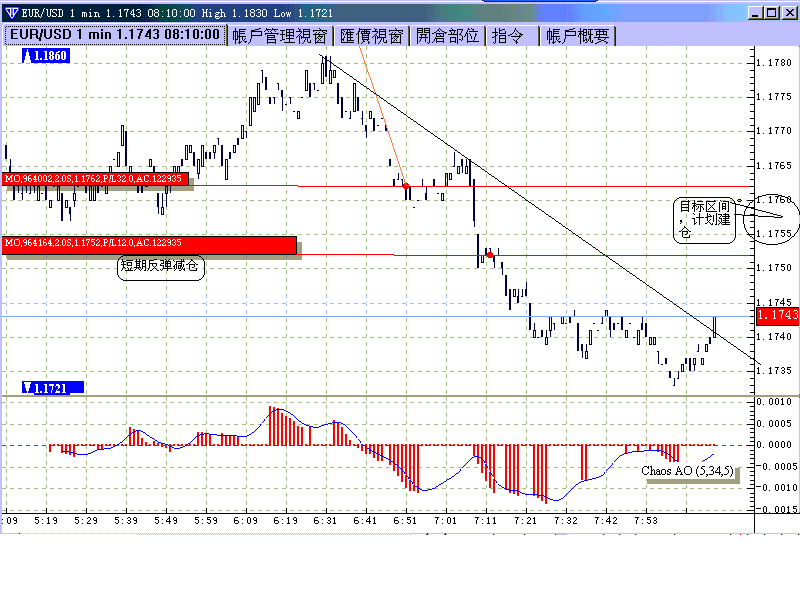This screenshot has height=600, width=800.
Task: Click the red marker dot on 1.1762 line
Action: point(406,186)
